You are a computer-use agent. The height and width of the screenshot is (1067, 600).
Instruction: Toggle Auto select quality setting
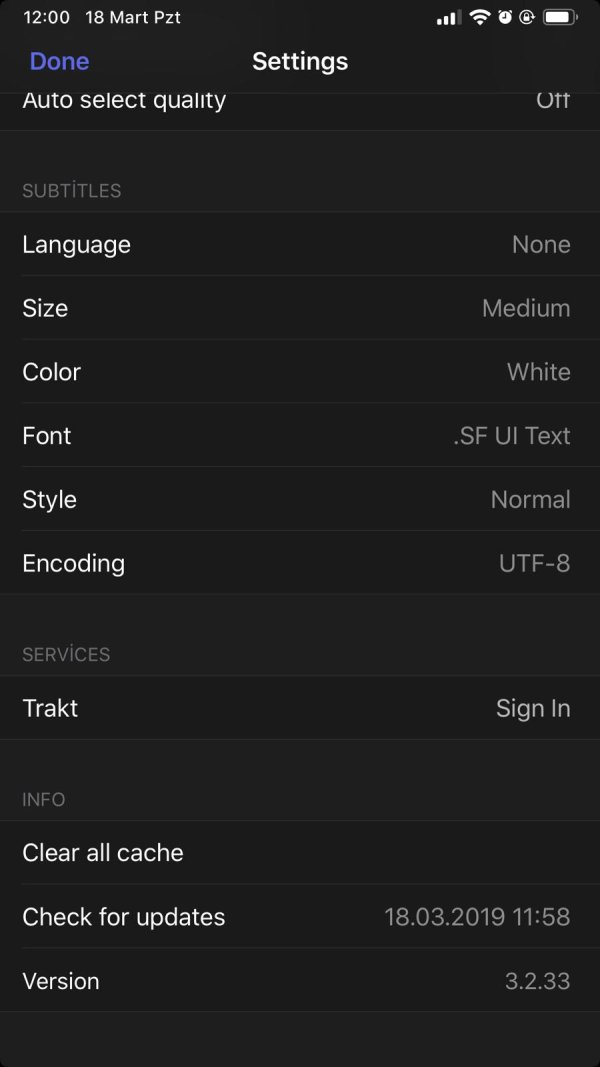pos(300,109)
